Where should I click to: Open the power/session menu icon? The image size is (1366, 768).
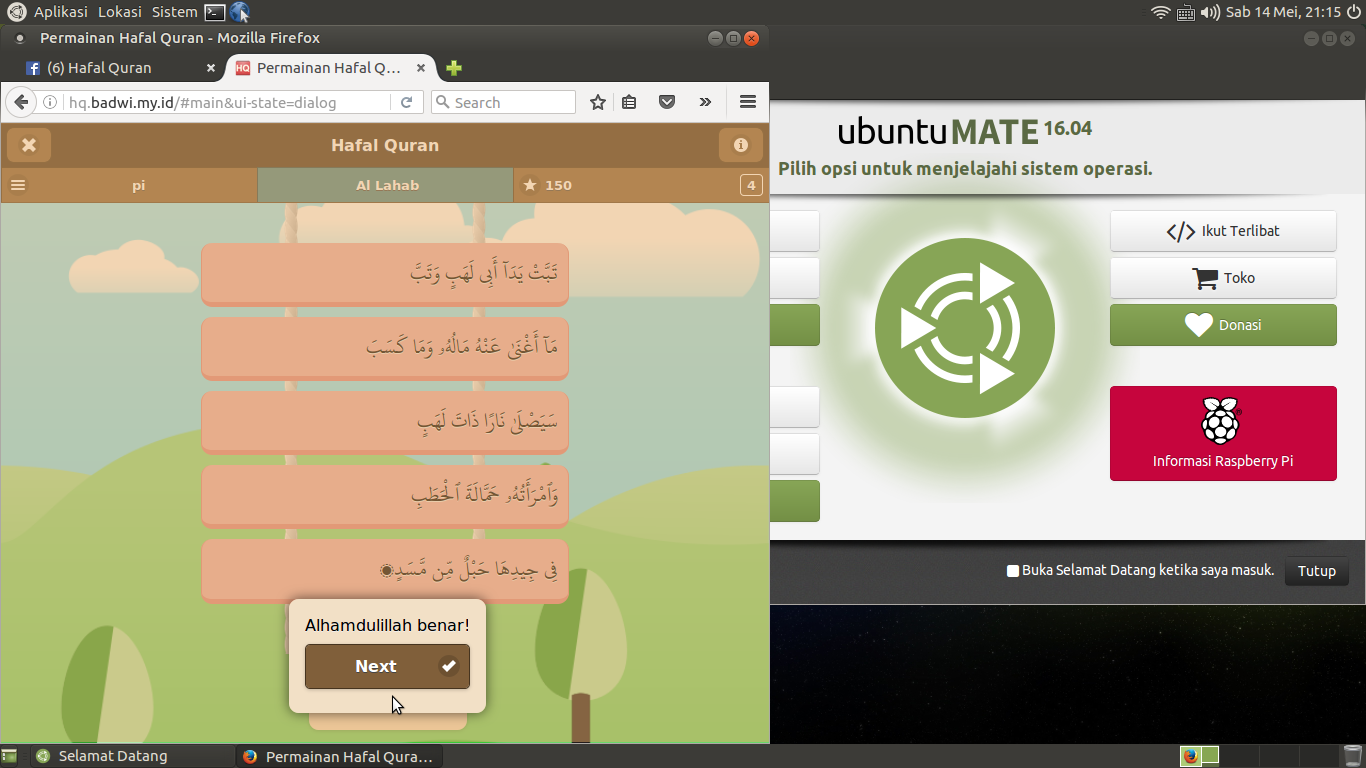click(1354, 12)
